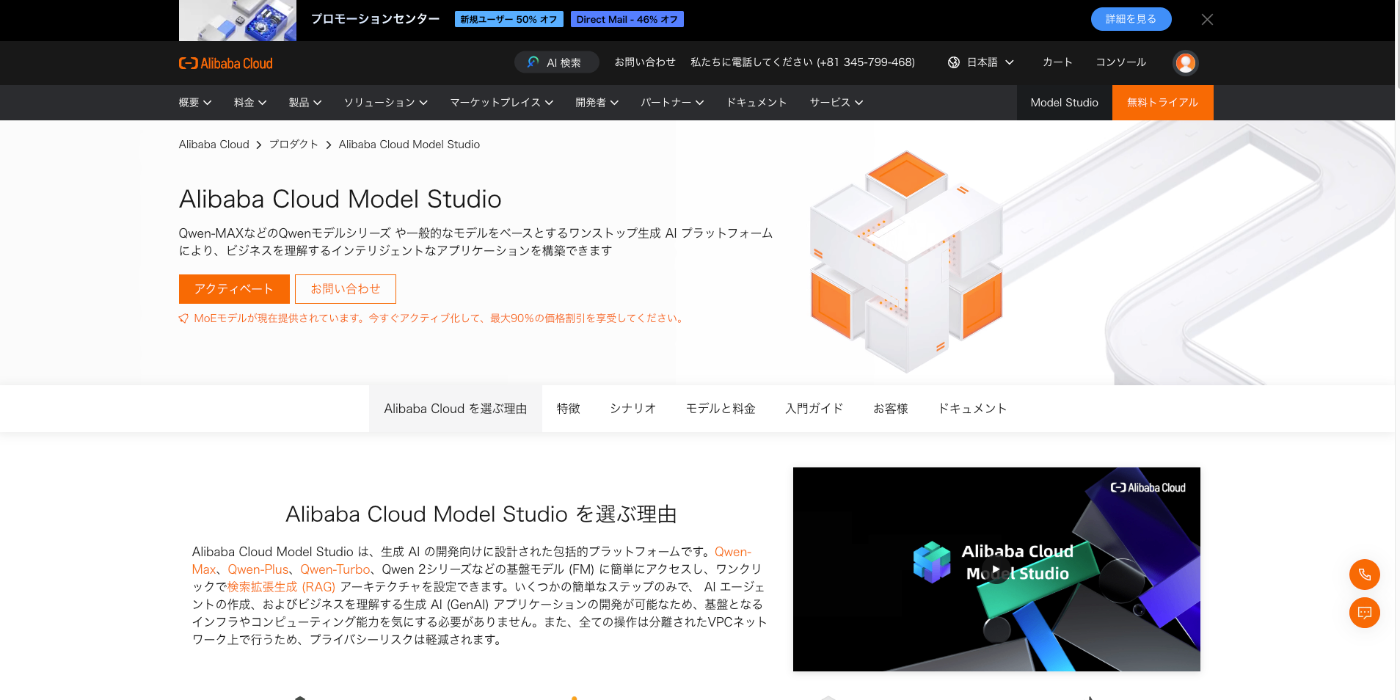Click the アクティベート button
The height and width of the screenshot is (700, 1400).
point(234,289)
